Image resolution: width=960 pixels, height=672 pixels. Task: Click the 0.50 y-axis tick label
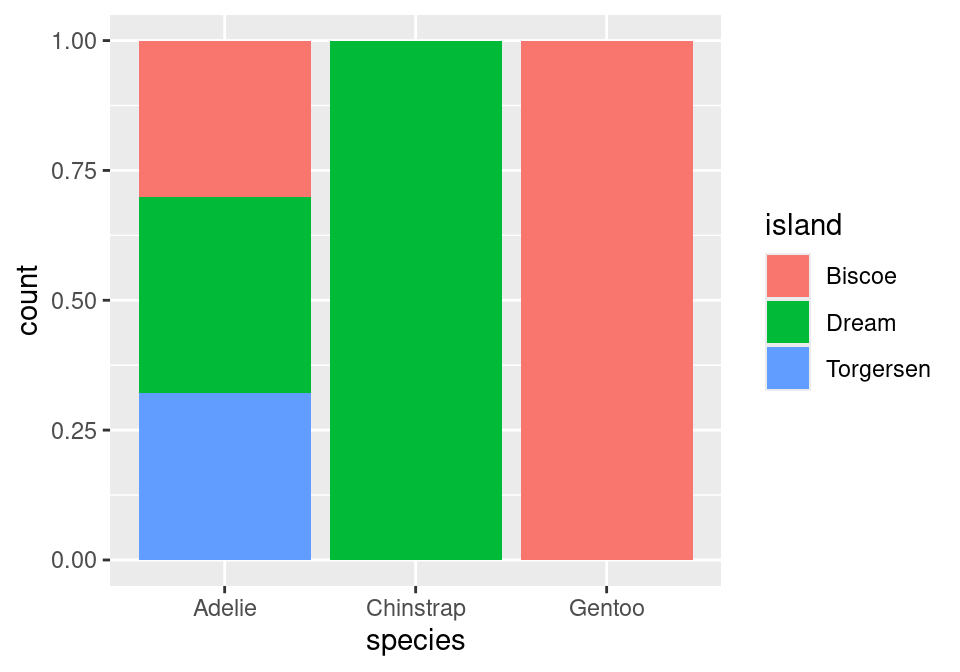74,301
